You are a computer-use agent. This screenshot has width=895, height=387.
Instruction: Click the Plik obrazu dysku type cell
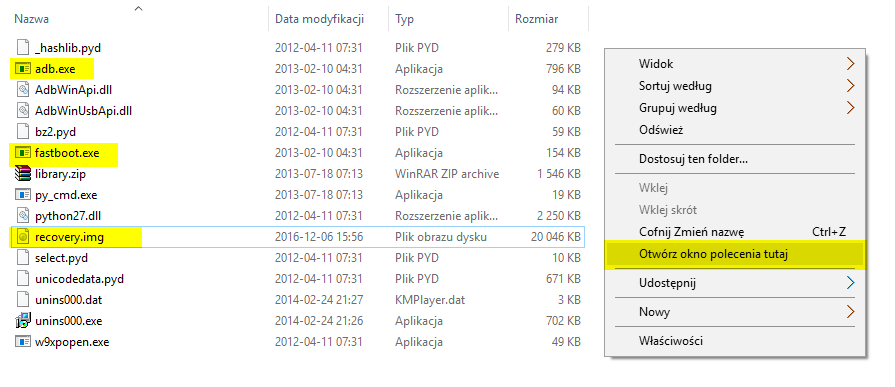pos(441,237)
